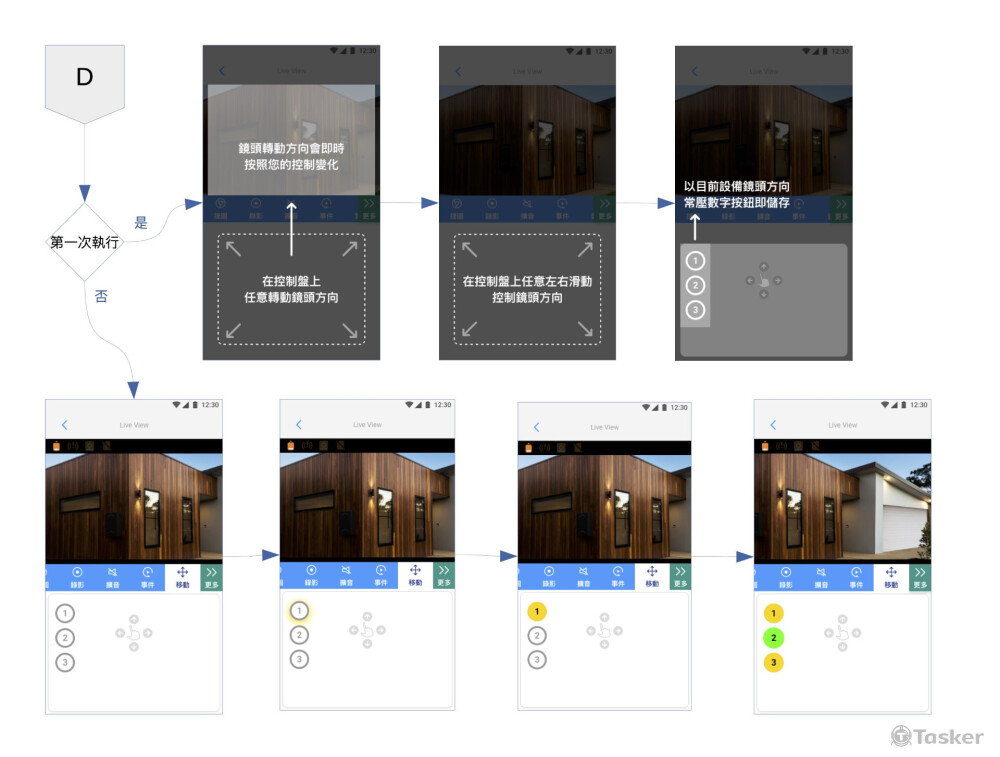Tap 錄影 record icon in the garage-view phone
The height and width of the screenshot is (757, 1000).
(786, 578)
